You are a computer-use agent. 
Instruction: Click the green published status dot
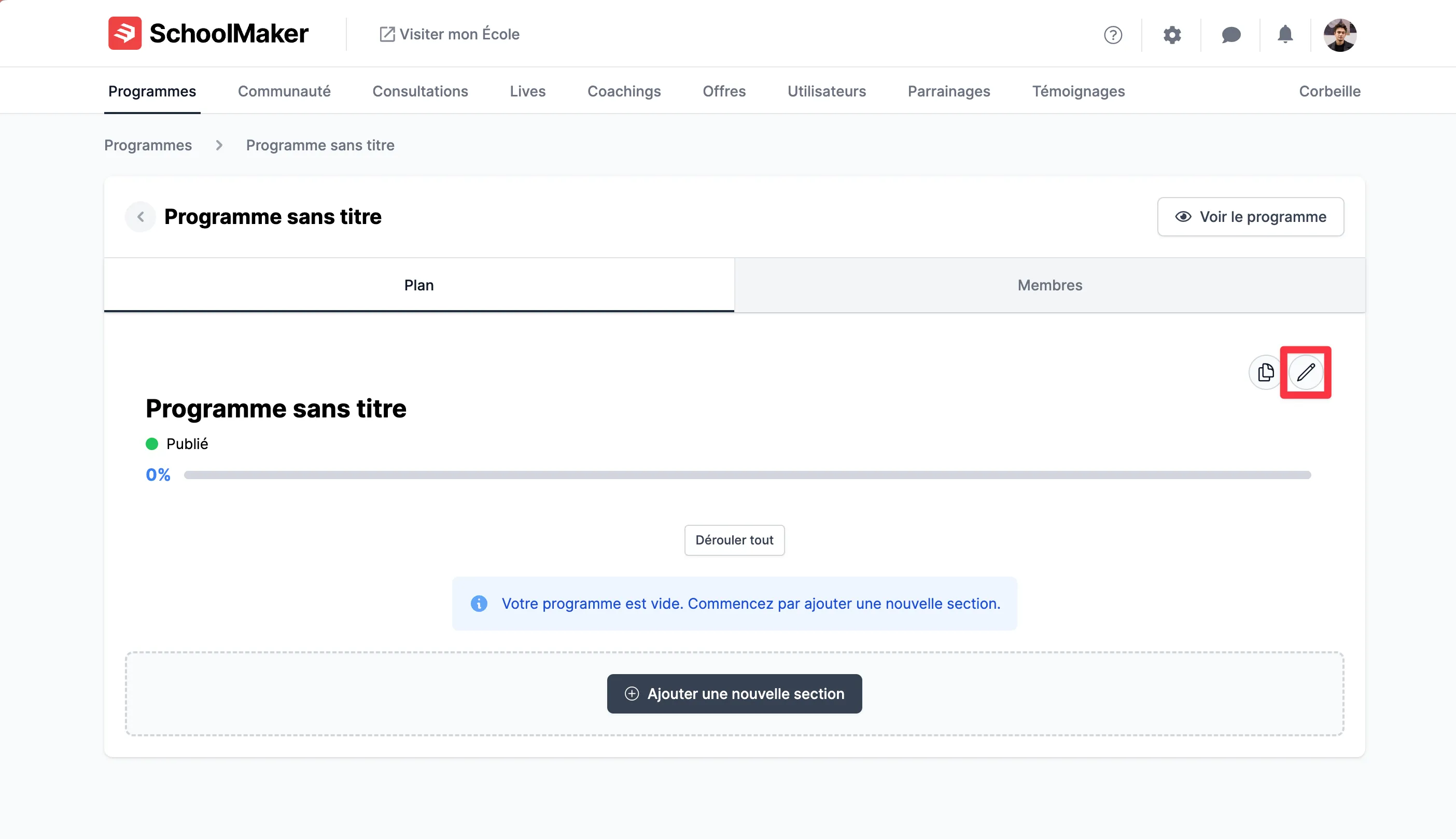click(x=151, y=444)
